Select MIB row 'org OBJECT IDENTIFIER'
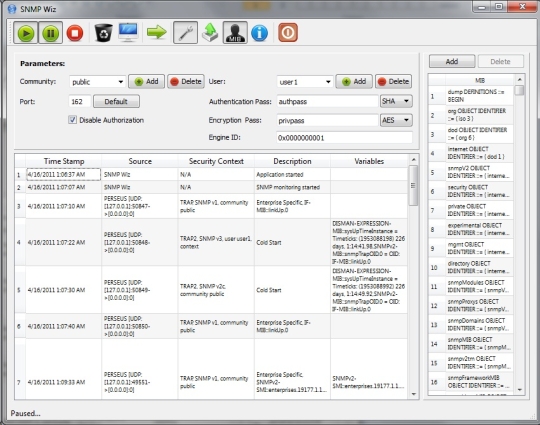This screenshot has width=540, height=425. (479, 115)
